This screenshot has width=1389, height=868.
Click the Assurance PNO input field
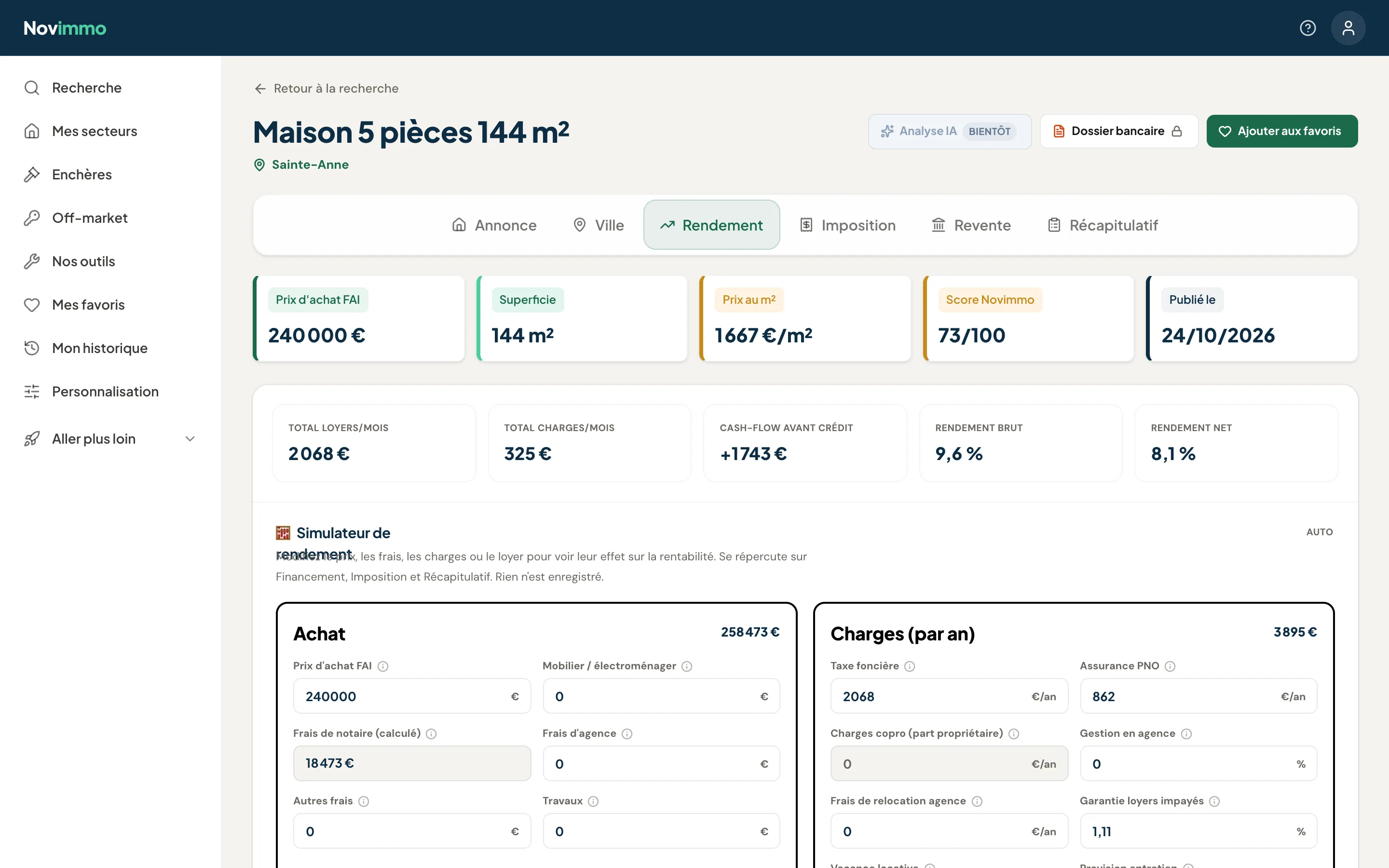coord(1198,696)
